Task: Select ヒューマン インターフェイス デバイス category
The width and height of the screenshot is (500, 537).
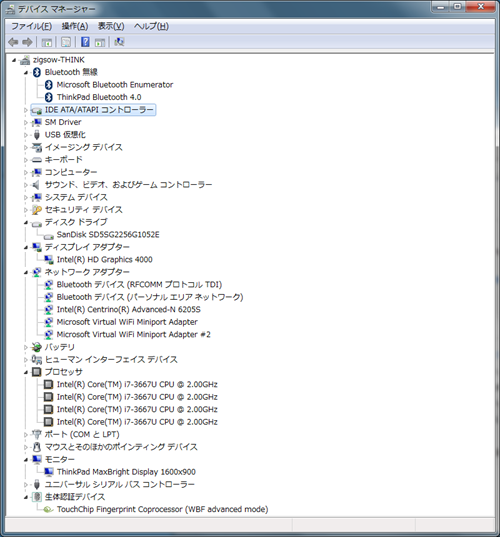Action: click(111, 360)
